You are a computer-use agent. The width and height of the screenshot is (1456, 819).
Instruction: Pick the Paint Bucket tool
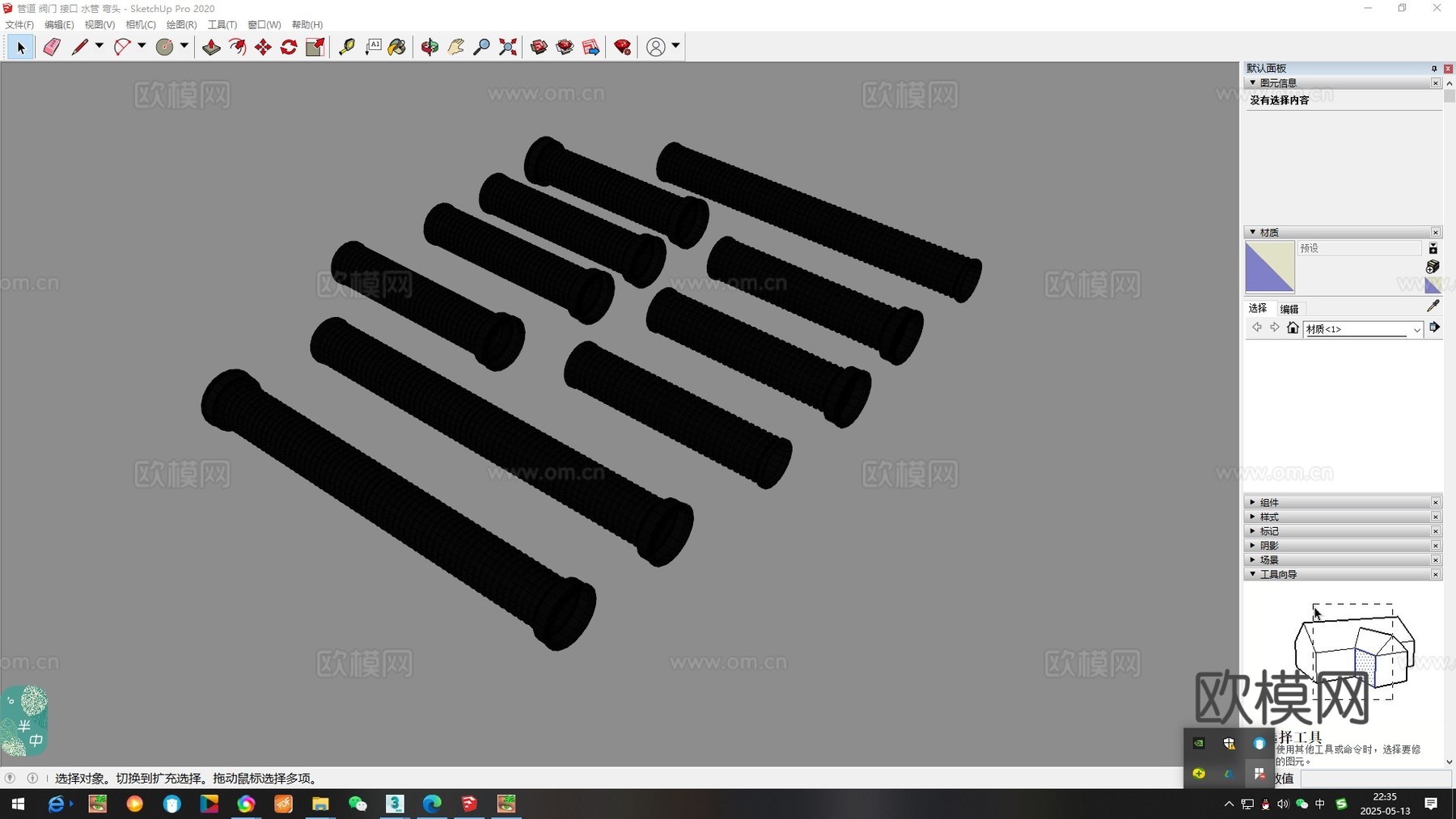[x=397, y=48]
